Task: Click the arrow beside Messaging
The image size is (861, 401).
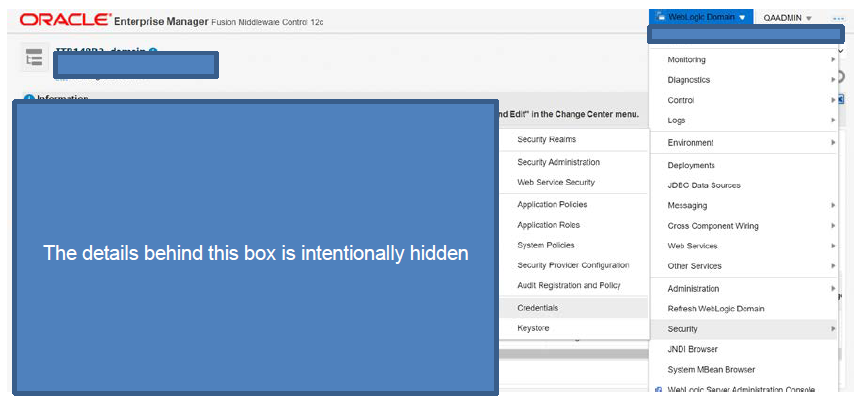Action: tap(833, 205)
